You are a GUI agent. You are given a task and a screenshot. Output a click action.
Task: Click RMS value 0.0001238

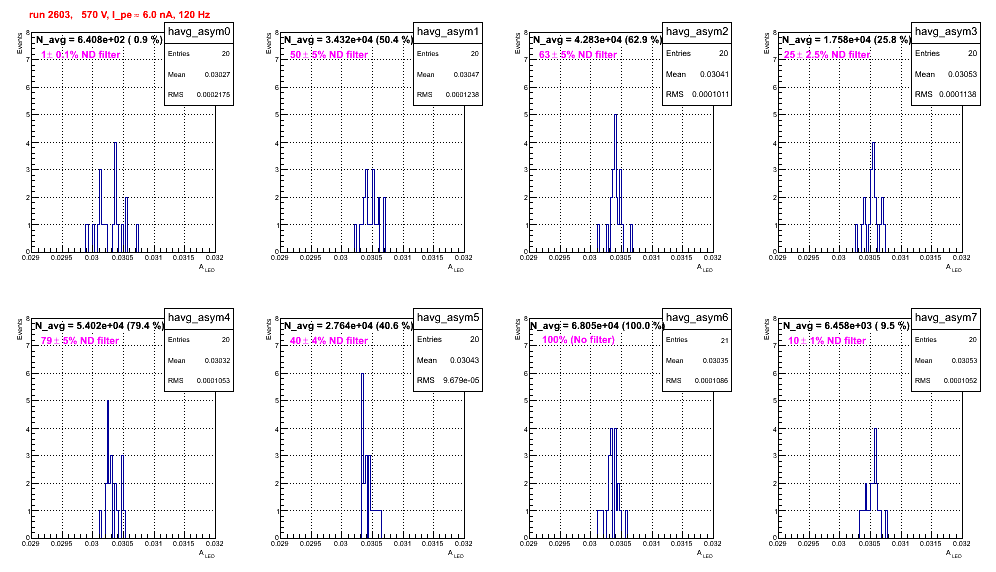[462, 95]
